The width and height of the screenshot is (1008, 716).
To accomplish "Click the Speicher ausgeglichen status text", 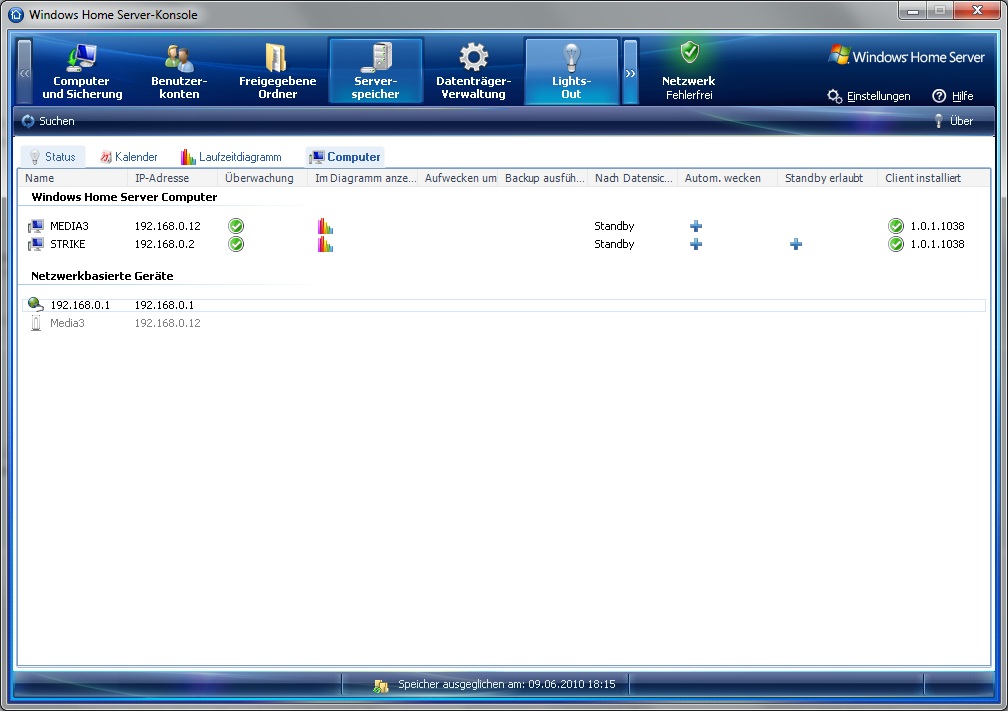I will (x=507, y=685).
